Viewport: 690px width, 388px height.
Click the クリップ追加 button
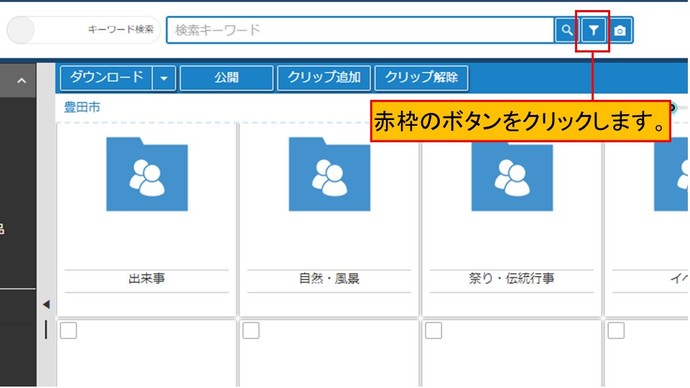point(324,78)
